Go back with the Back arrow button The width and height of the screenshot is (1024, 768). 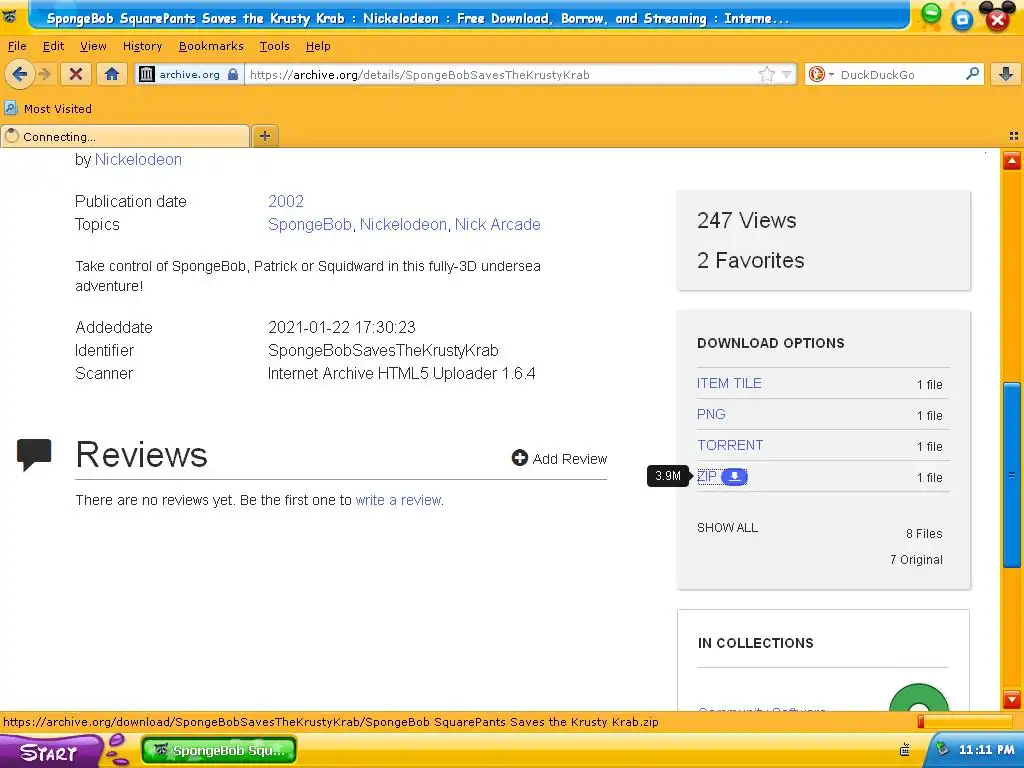tap(20, 74)
